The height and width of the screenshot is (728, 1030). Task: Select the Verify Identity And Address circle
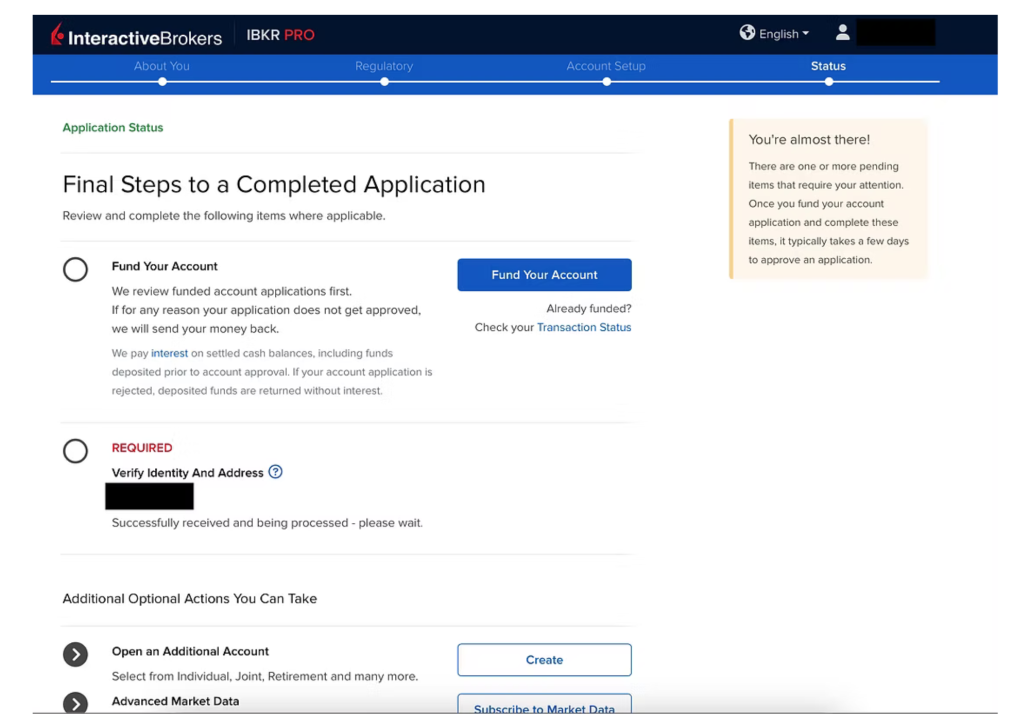[76, 451]
